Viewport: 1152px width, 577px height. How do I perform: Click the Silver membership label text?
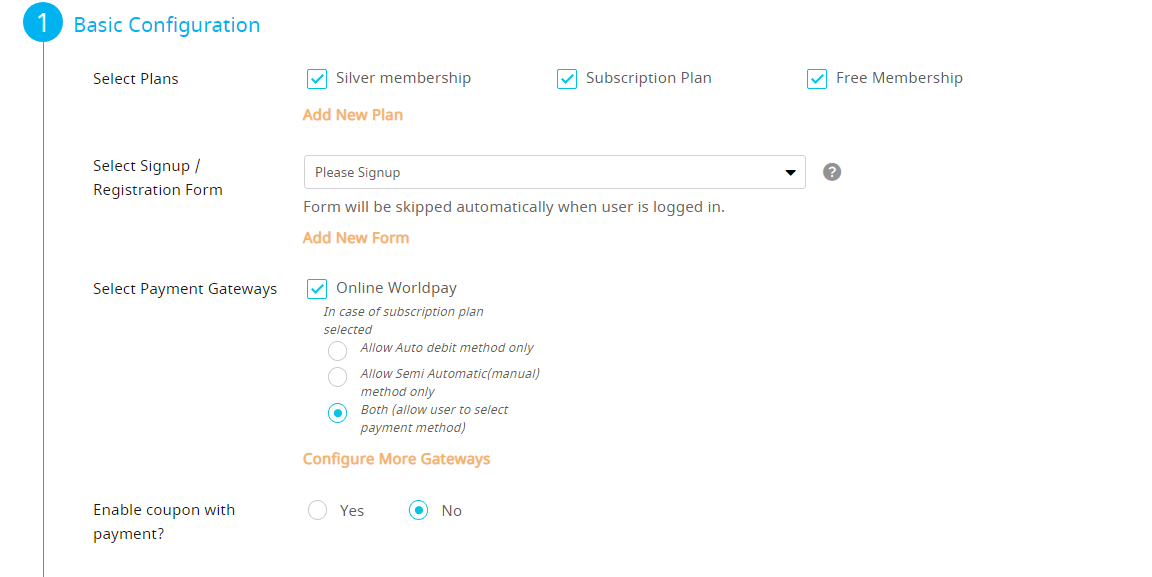(x=403, y=78)
